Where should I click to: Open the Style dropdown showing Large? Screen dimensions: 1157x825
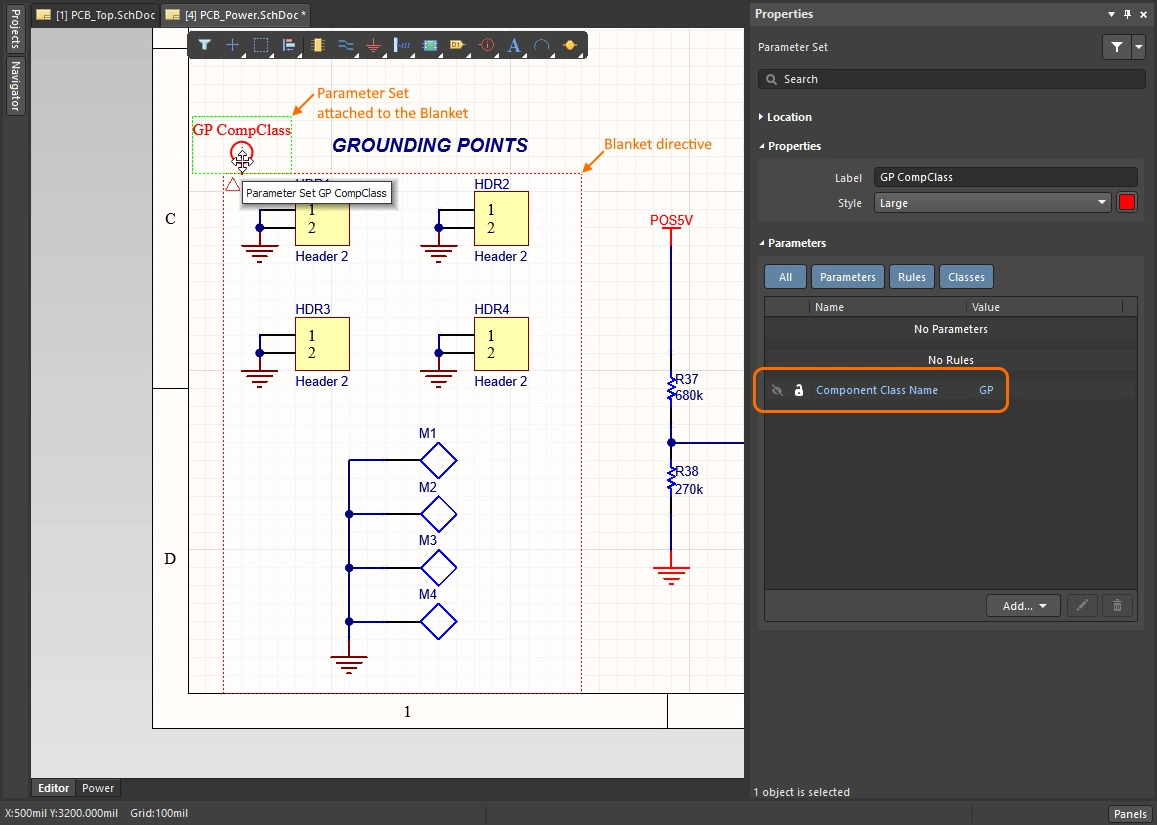coord(992,203)
